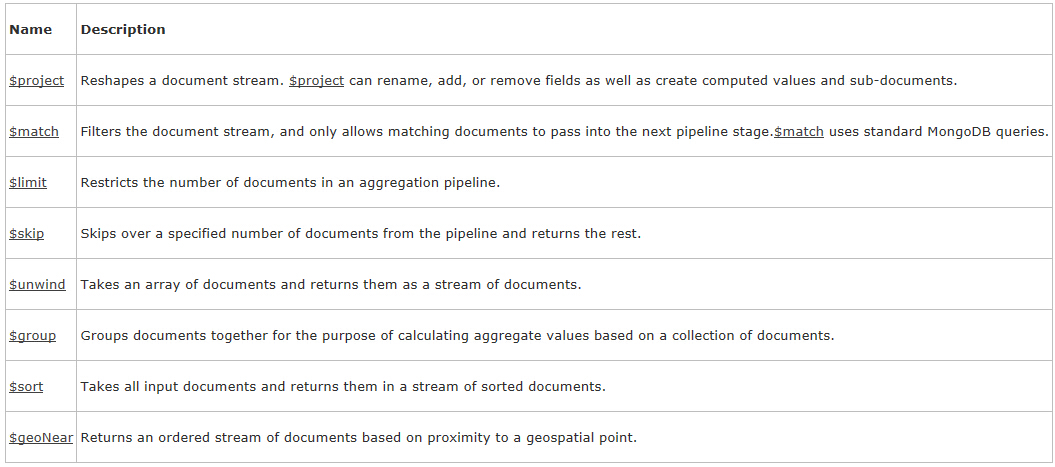Click the 'Returns an ordered stream' description text

[x=359, y=437]
